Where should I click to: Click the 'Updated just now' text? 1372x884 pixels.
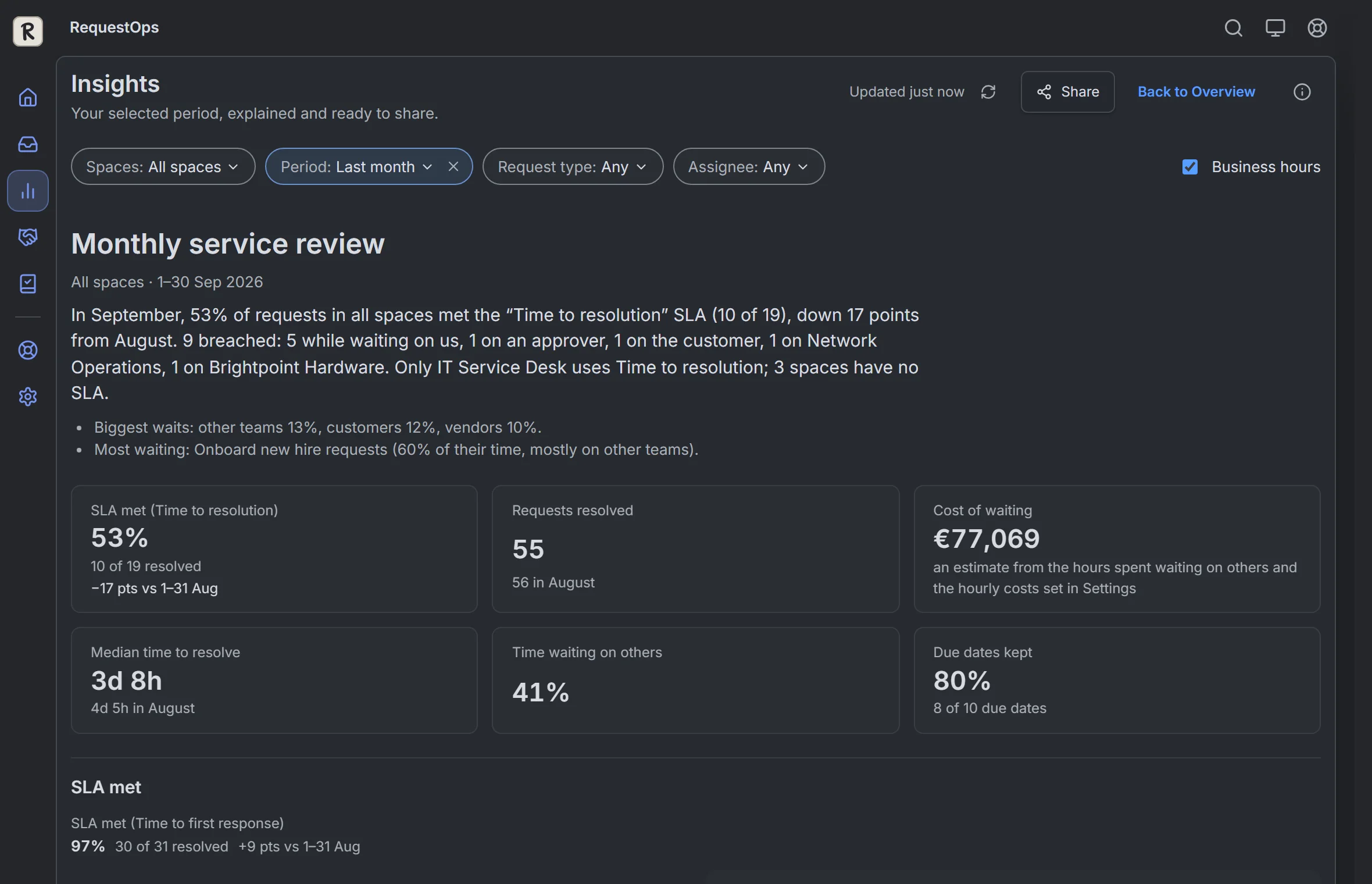click(x=906, y=92)
